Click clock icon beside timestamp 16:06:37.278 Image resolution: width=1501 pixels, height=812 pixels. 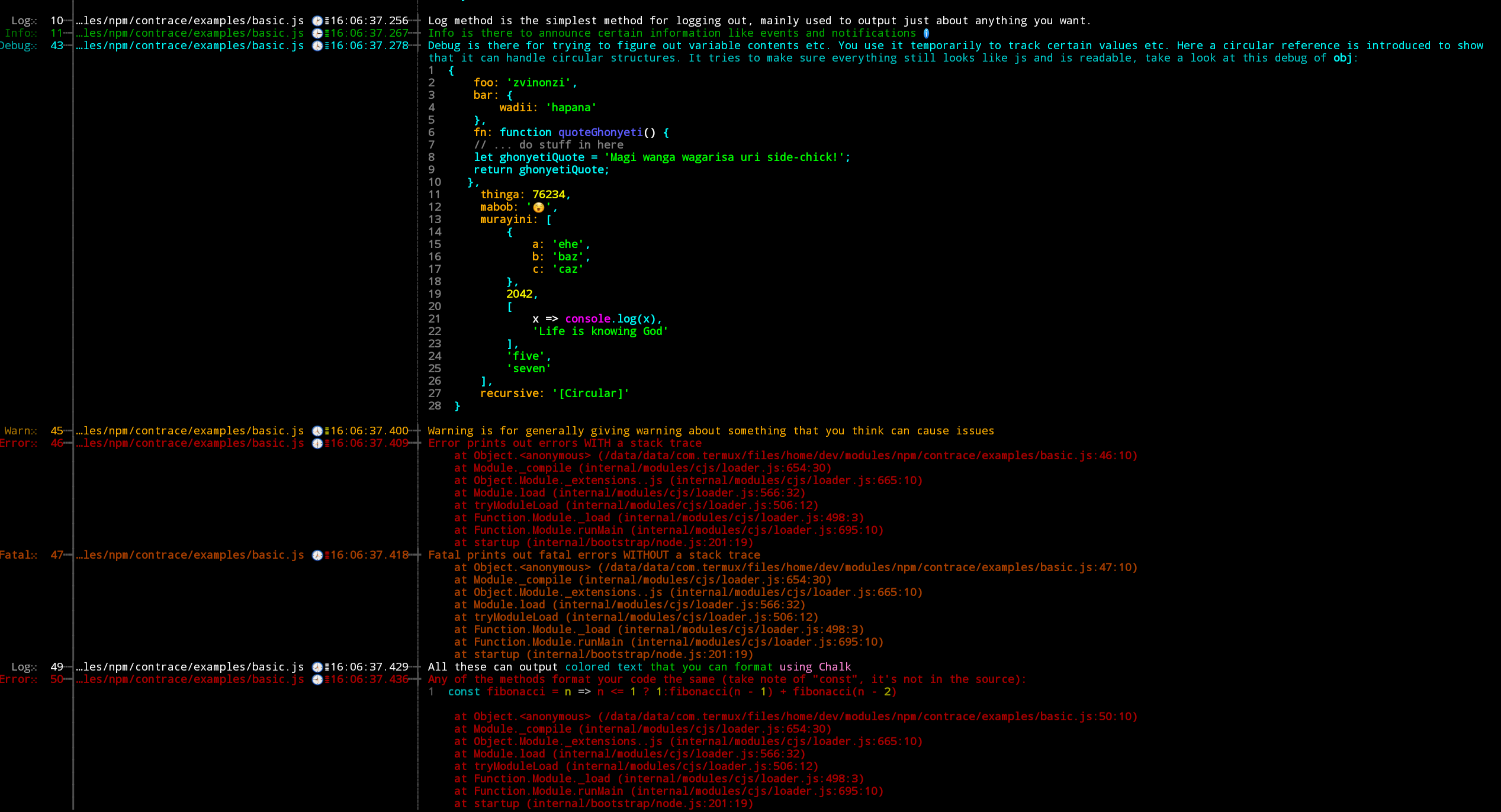click(x=317, y=46)
